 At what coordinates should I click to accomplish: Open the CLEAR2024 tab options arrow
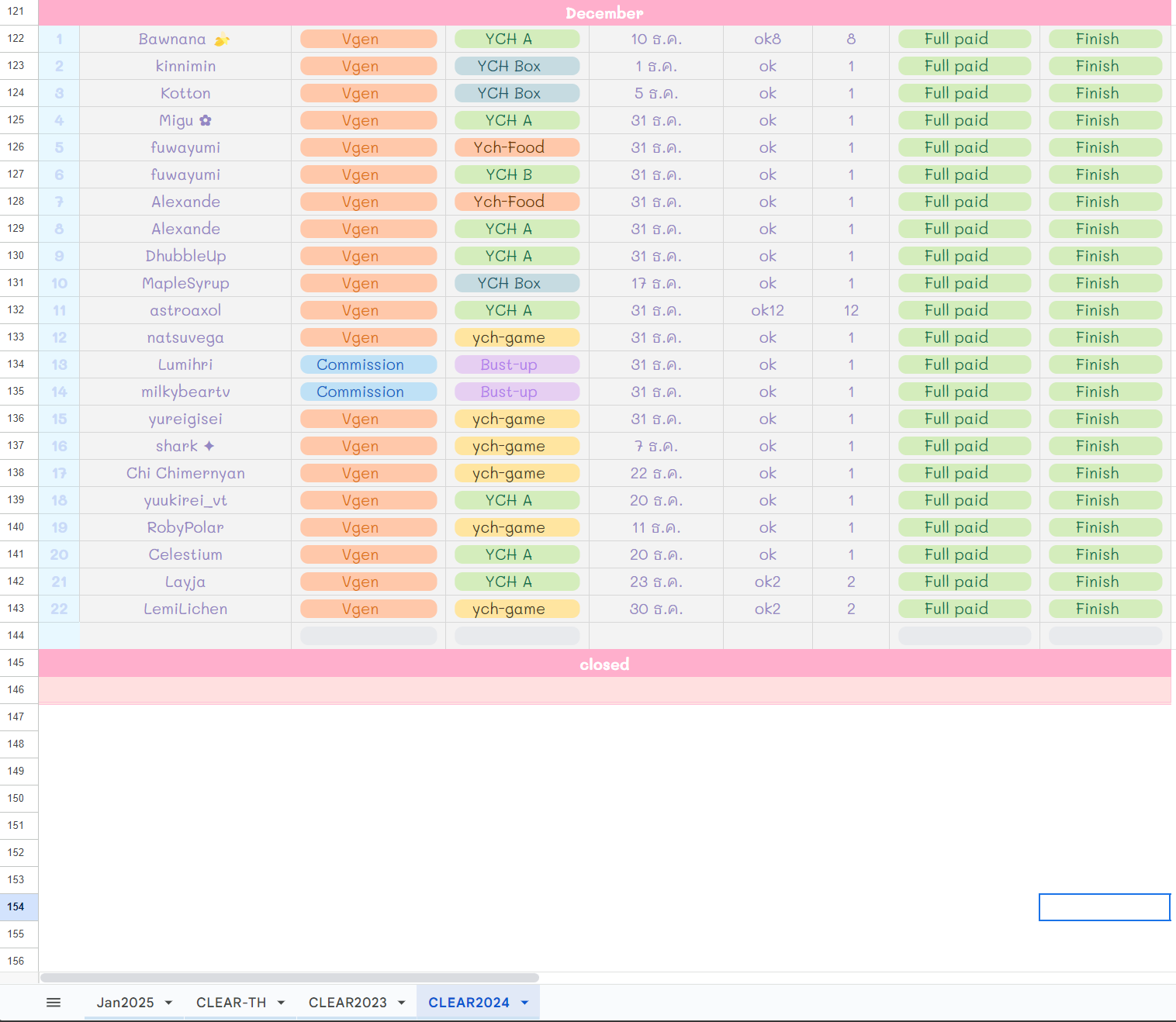point(524,1003)
